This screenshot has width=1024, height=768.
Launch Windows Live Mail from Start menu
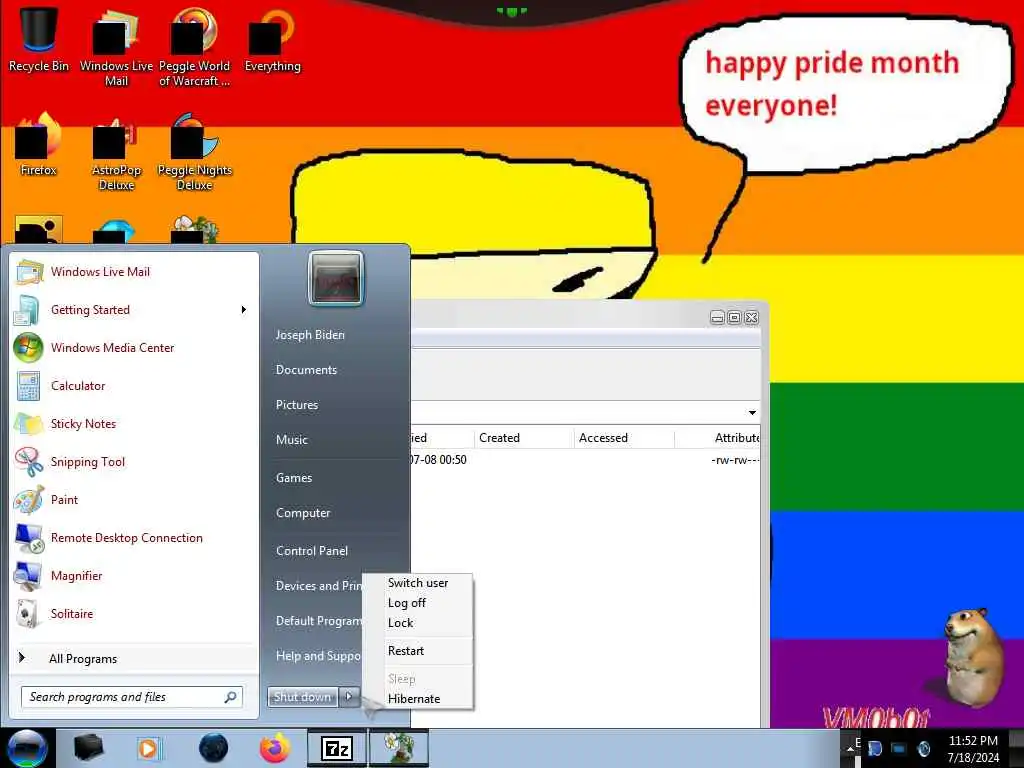(x=135, y=272)
